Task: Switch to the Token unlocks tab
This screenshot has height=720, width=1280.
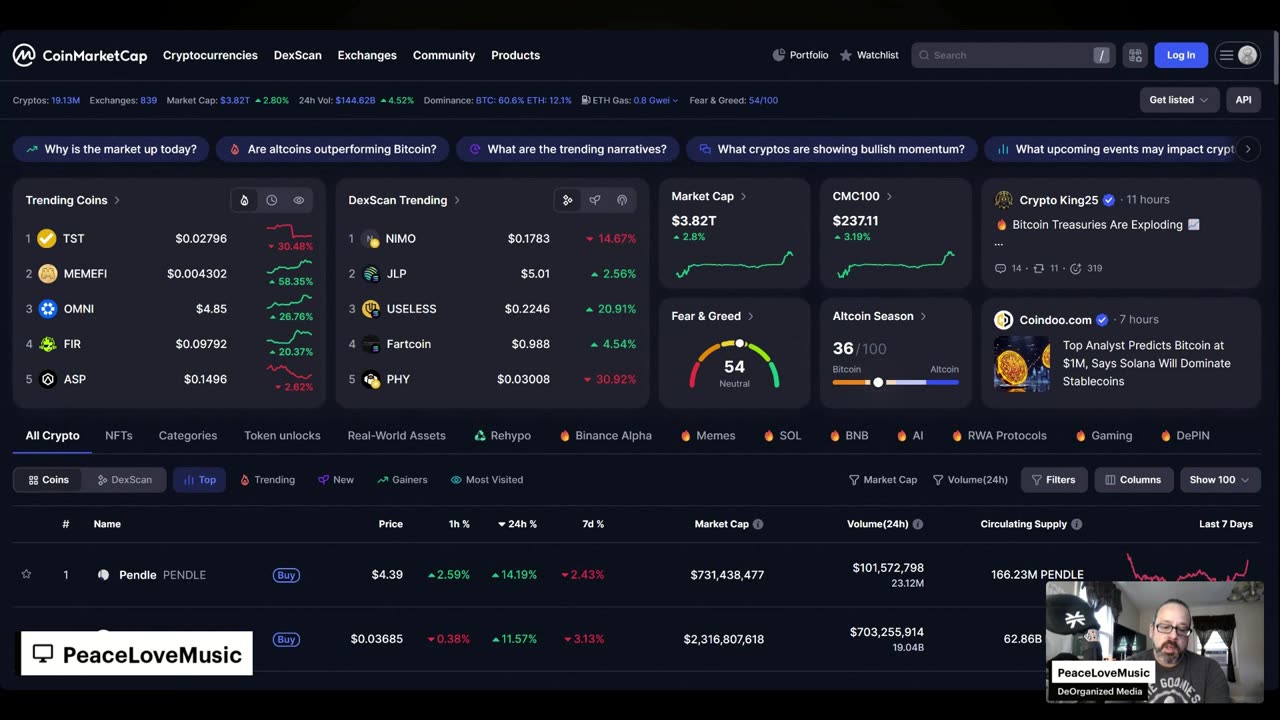Action: click(x=282, y=436)
